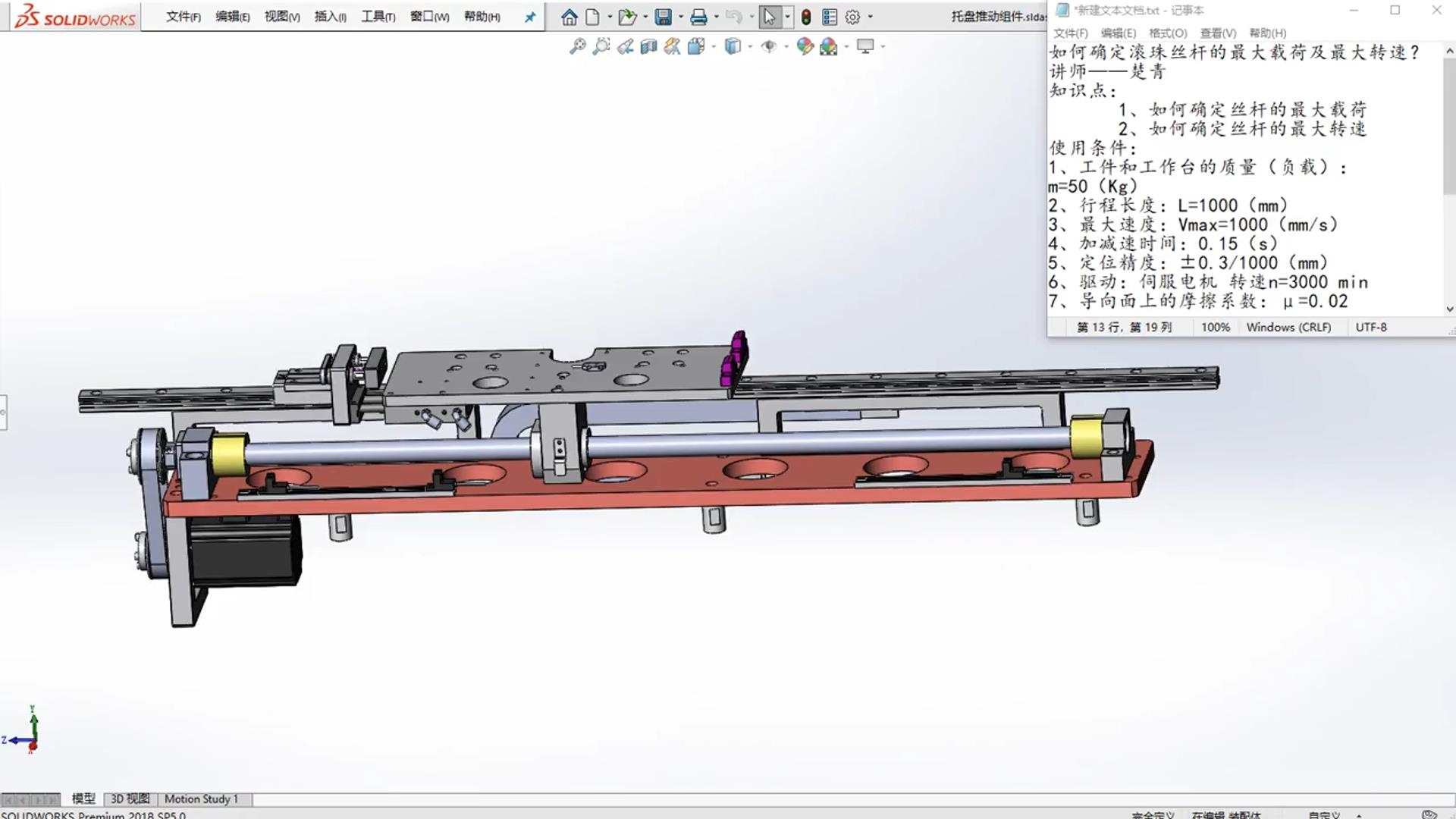
Task: Open an existing file
Action: click(626, 17)
